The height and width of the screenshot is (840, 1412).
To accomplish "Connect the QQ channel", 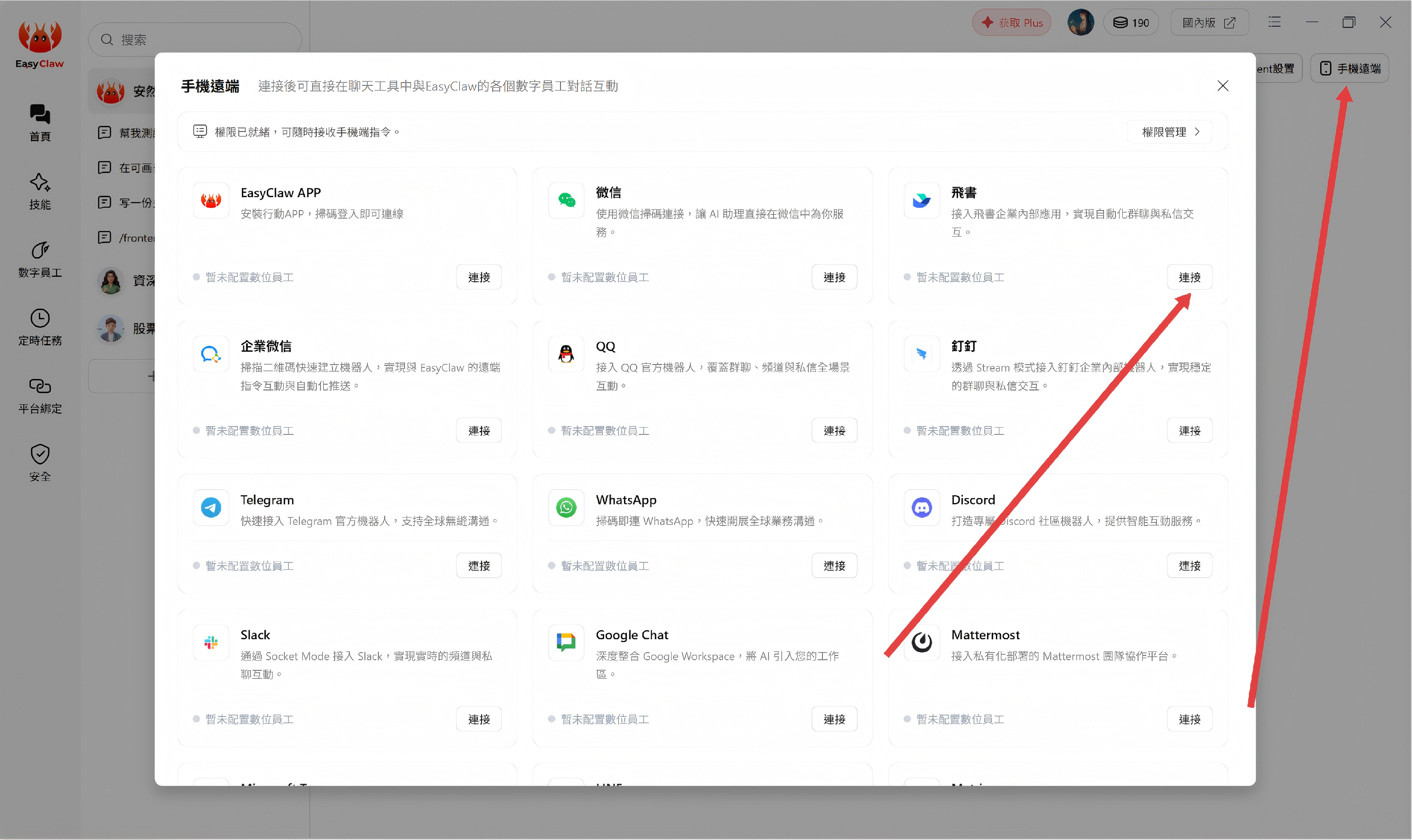I will [x=834, y=430].
